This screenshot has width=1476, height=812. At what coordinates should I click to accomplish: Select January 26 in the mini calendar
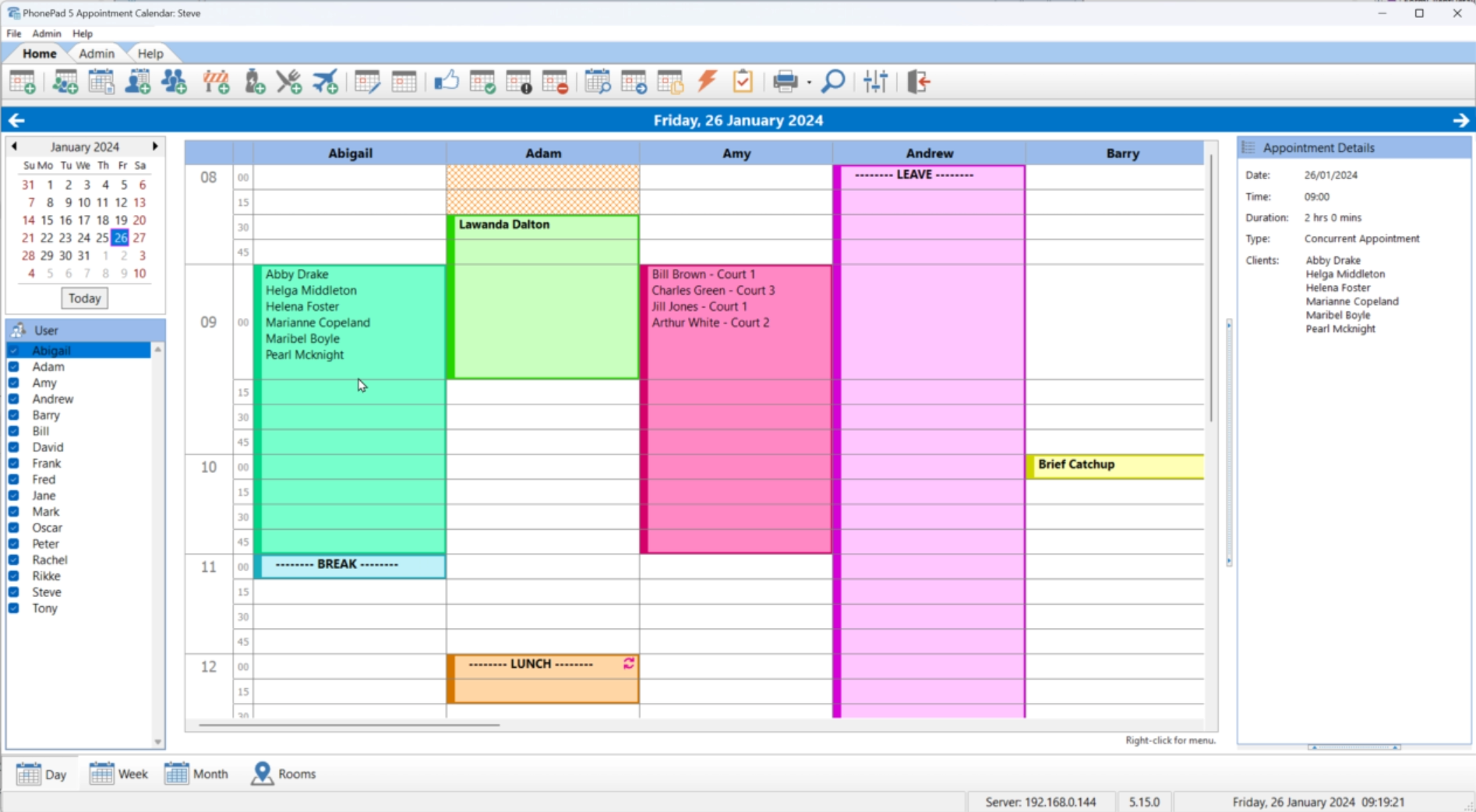pyautogui.click(x=120, y=238)
